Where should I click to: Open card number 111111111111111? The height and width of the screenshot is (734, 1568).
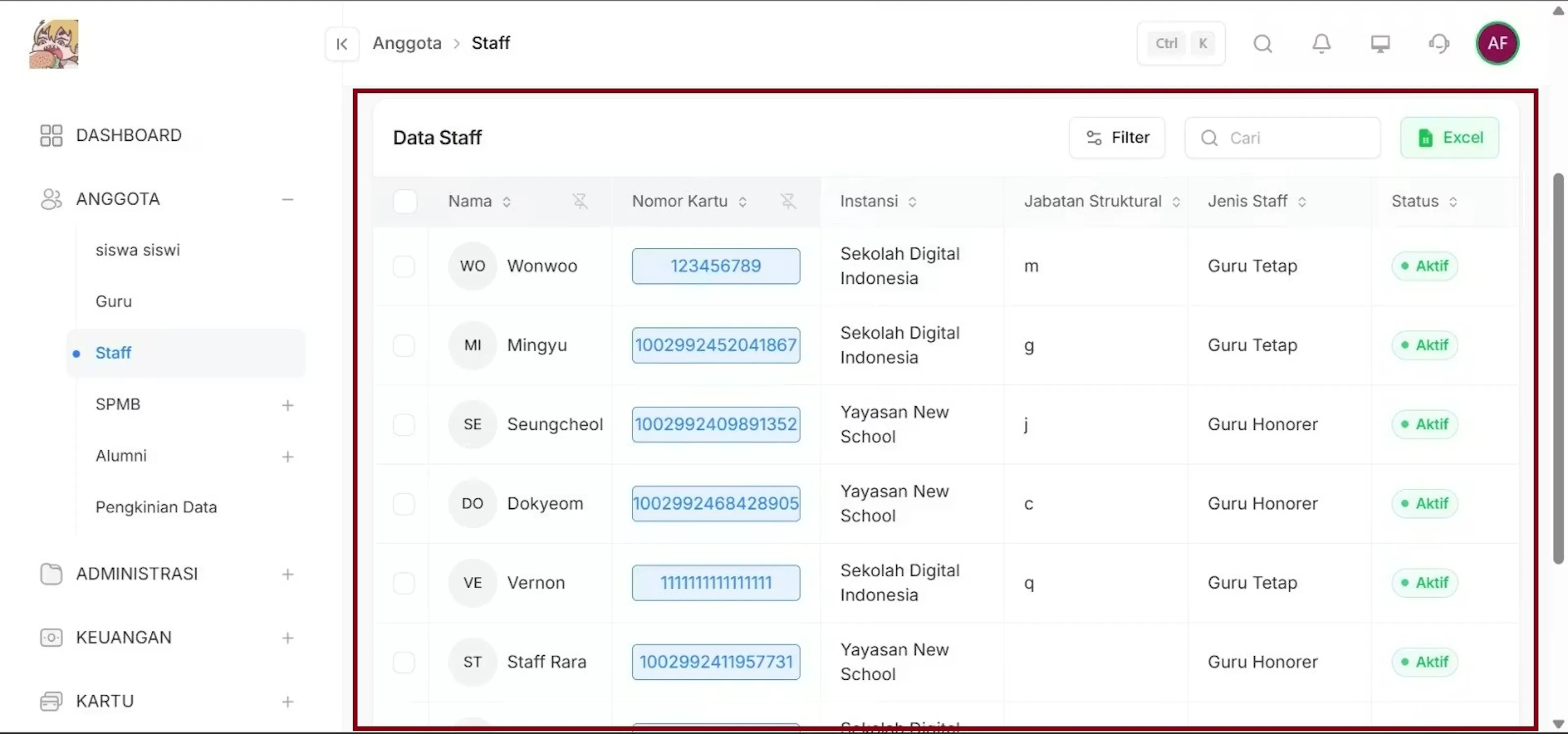(716, 583)
